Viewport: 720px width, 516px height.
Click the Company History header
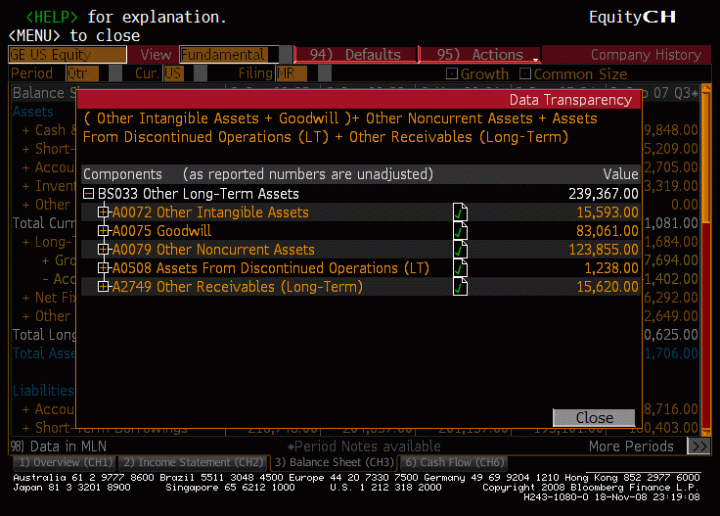pyautogui.click(x=646, y=55)
